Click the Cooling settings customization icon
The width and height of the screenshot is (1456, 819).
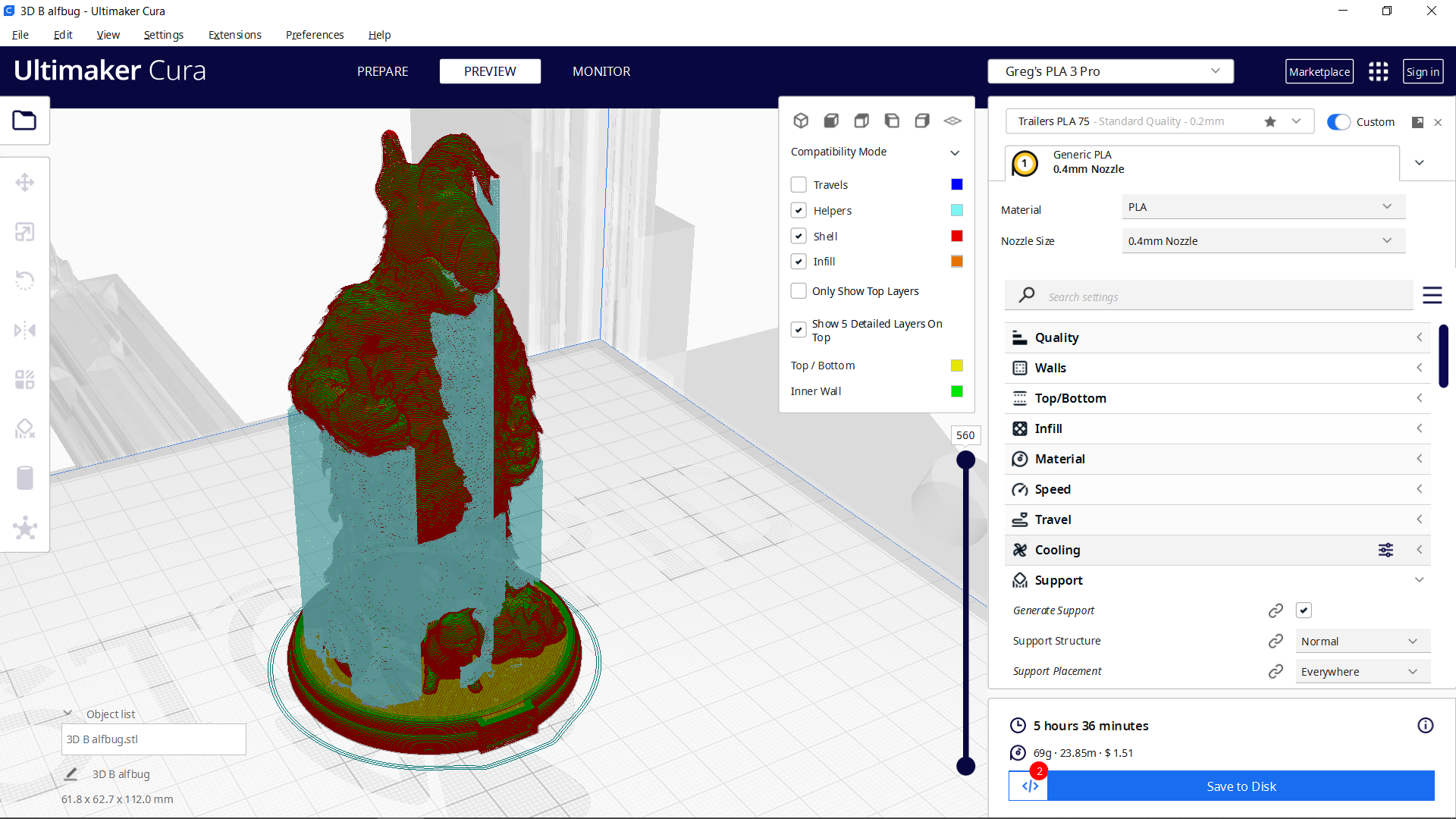tap(1386, 550)
